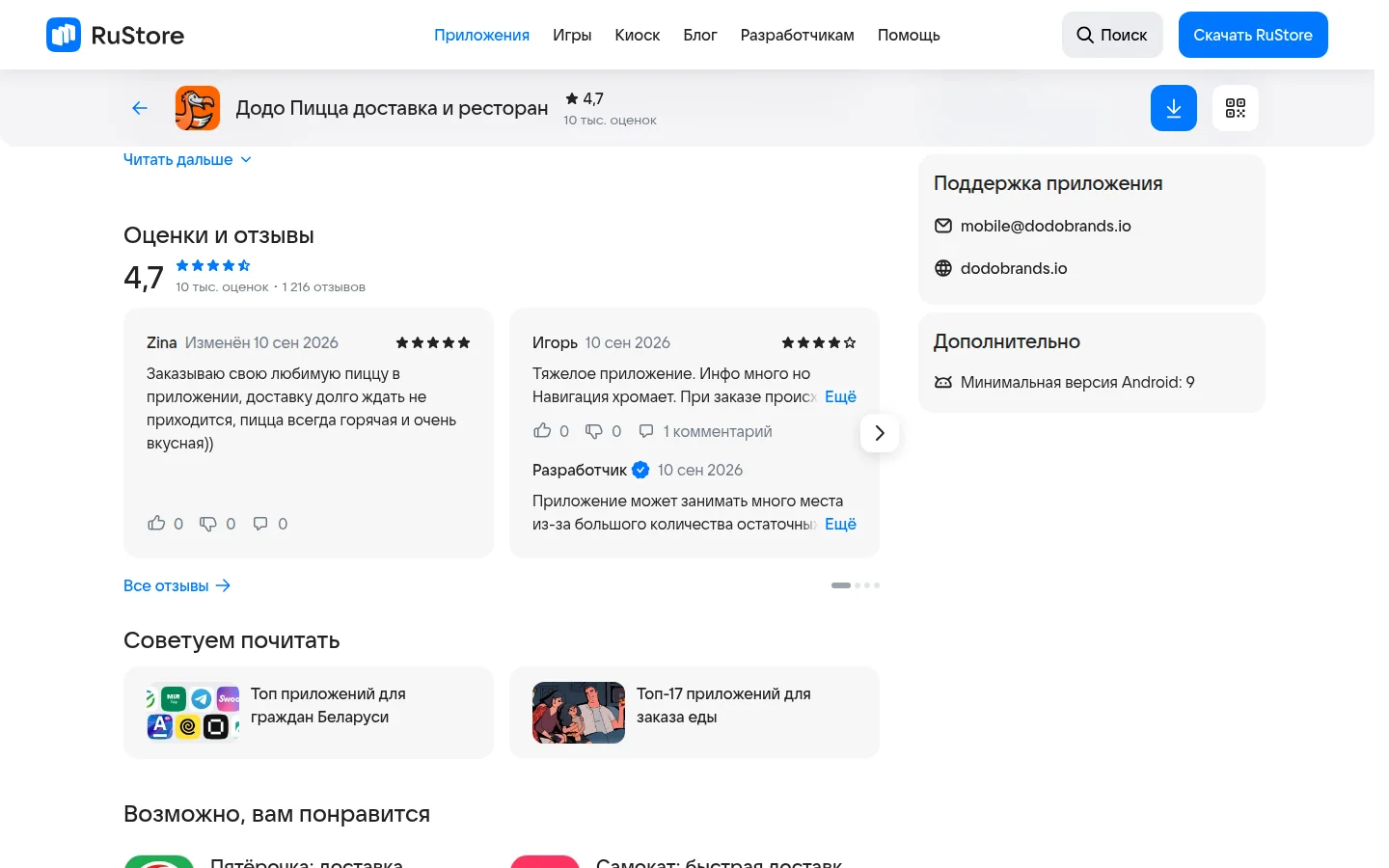Click thumbnail of food ordering apps article
This screenshot has width=1389, height=868.
click(x=579, y=713)
